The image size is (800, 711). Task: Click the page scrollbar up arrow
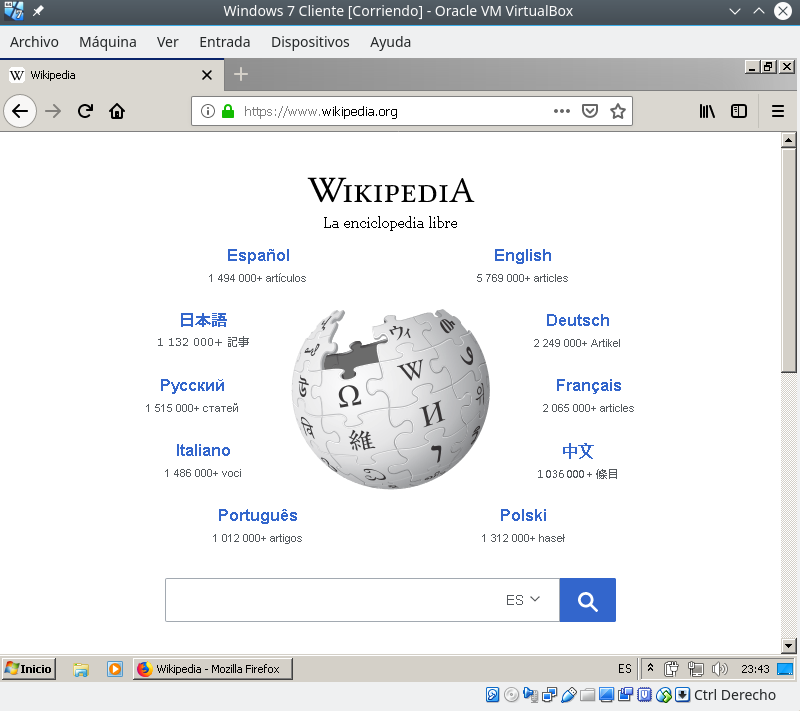click(788, 140)
